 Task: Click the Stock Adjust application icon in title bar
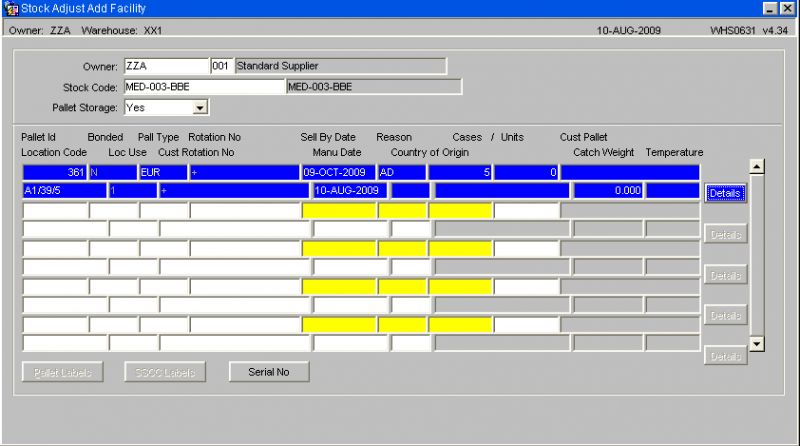[10, 8]
